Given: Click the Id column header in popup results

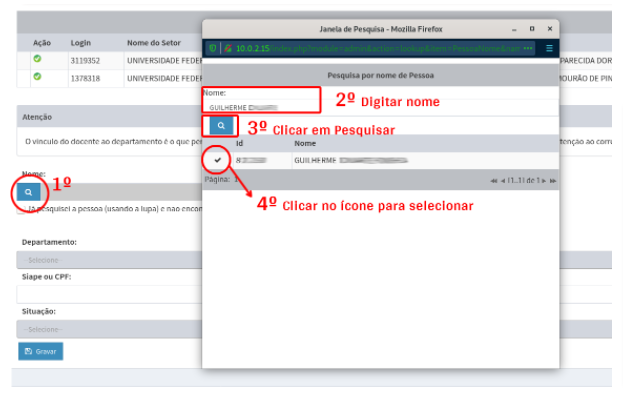Looking at the screenshot, I should coord(239,144).
